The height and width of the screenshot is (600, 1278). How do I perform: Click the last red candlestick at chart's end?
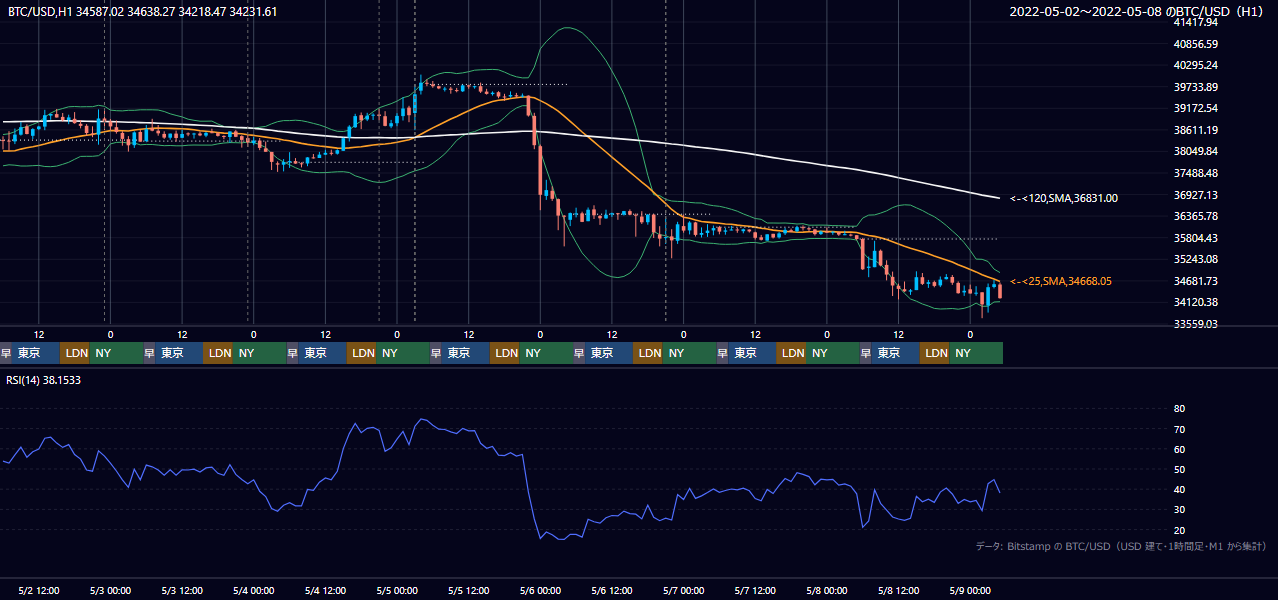1000,291
